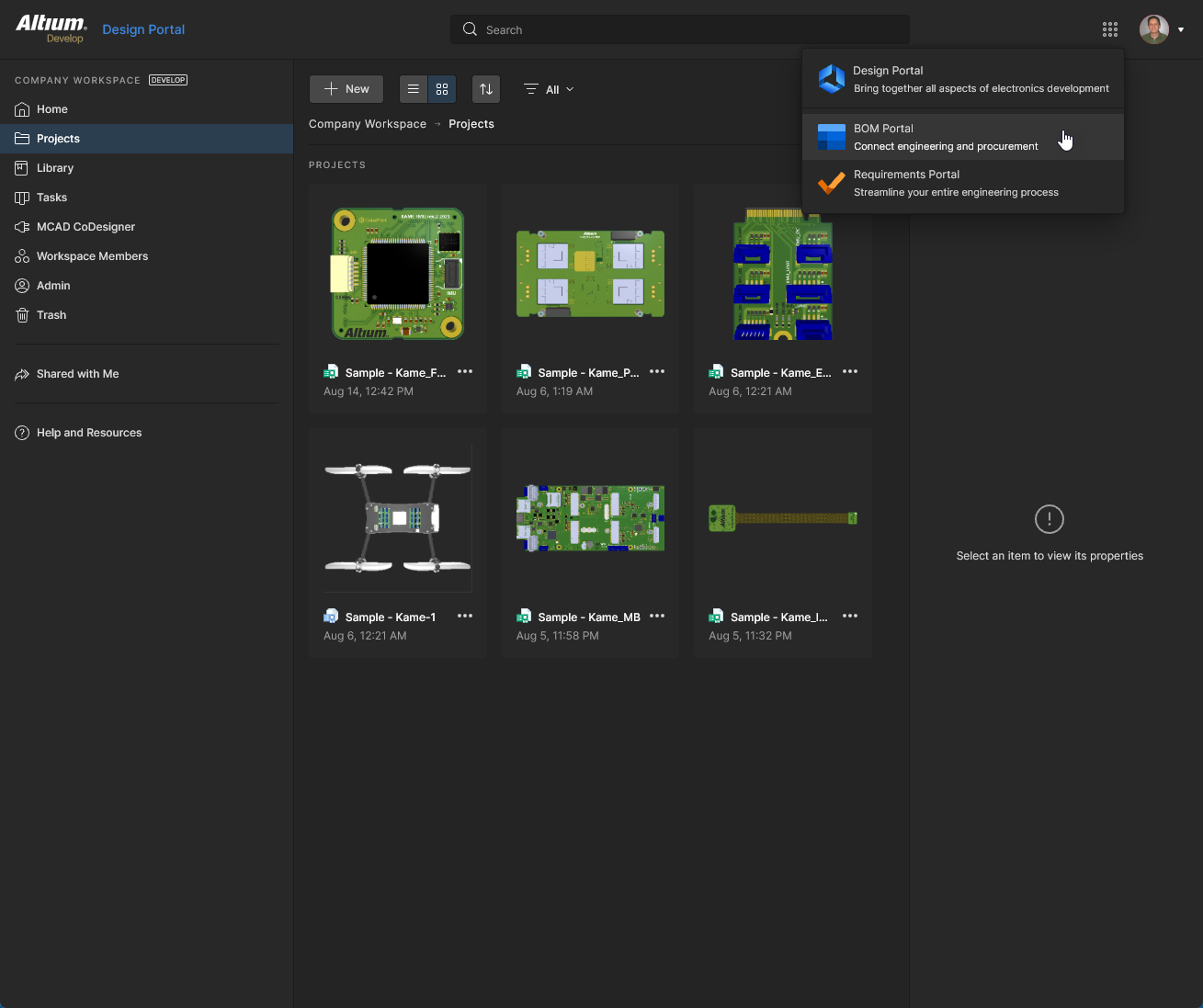
Task: Open options menu for Sample - Kame-1
Action: [x=465, y=617]
